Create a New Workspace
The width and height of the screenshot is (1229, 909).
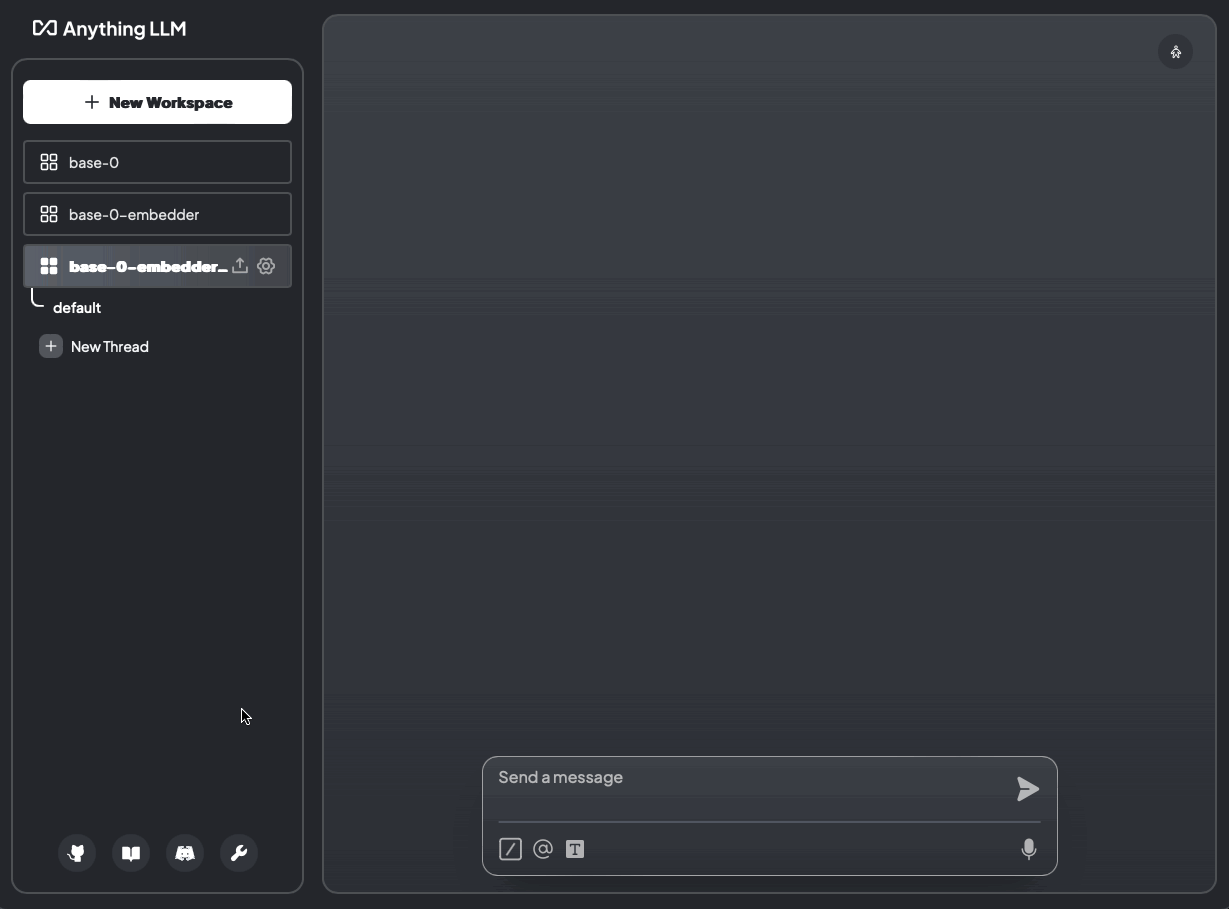(157, 102)
